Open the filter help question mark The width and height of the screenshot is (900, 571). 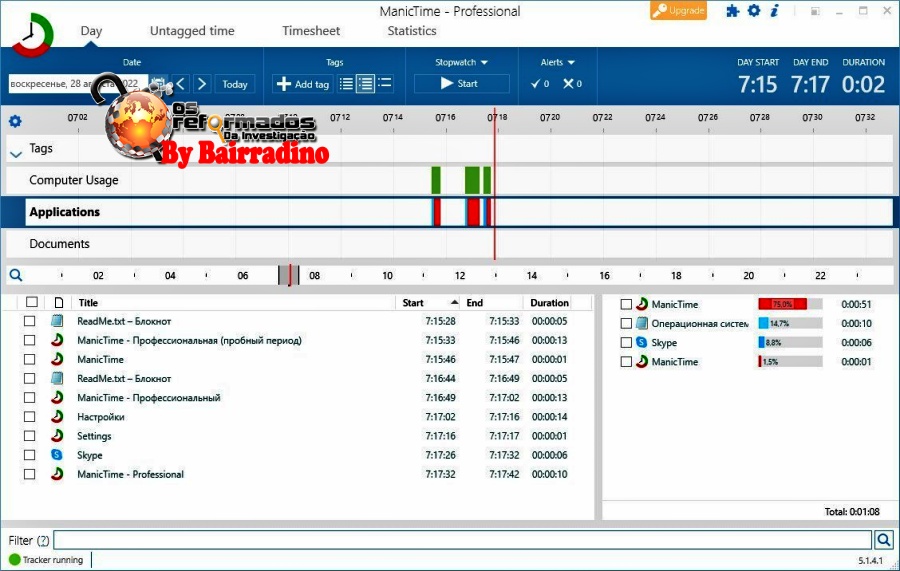(x=43, y=540)
